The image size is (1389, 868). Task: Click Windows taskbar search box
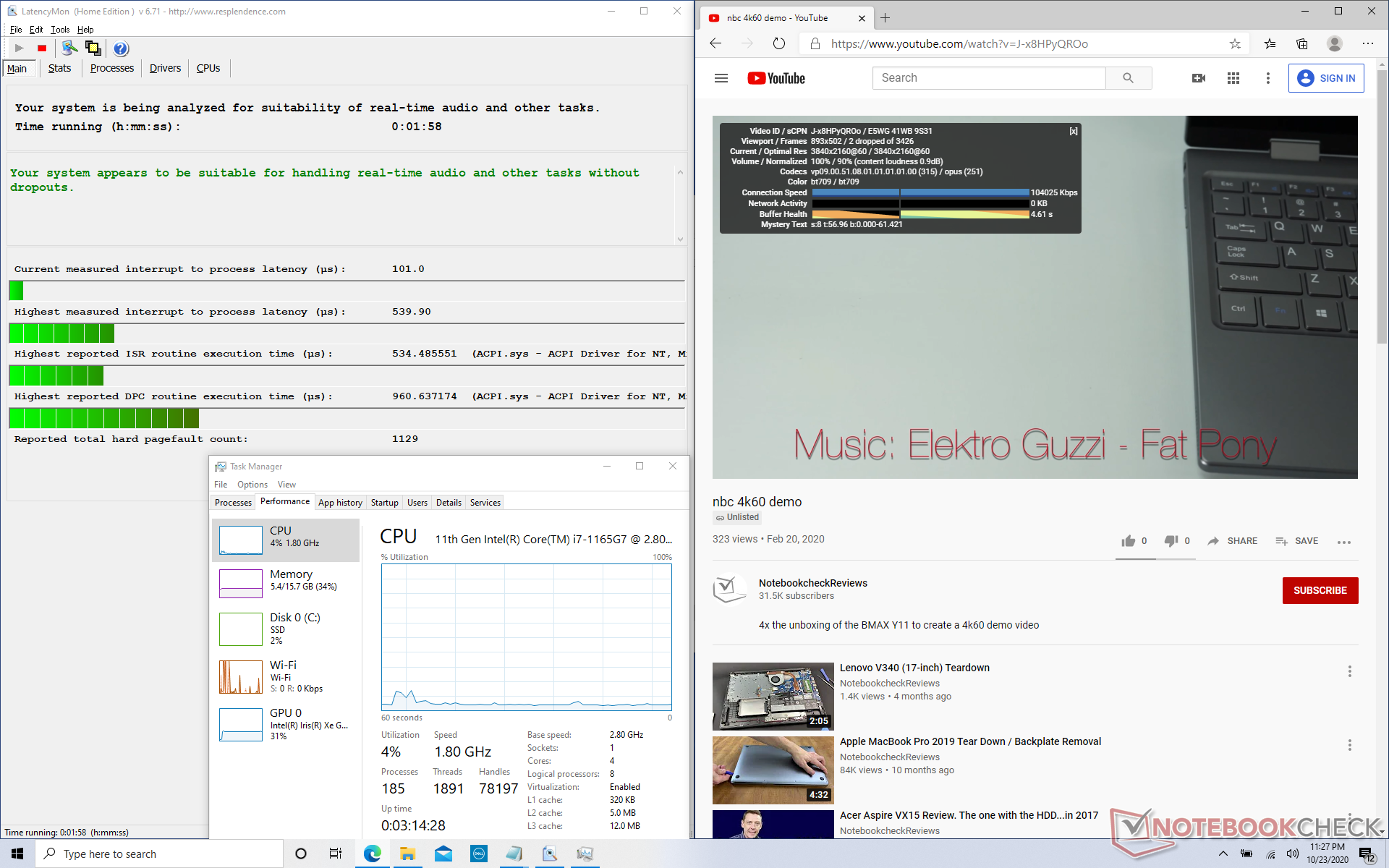pyautogui.click(x=159, y=854)
